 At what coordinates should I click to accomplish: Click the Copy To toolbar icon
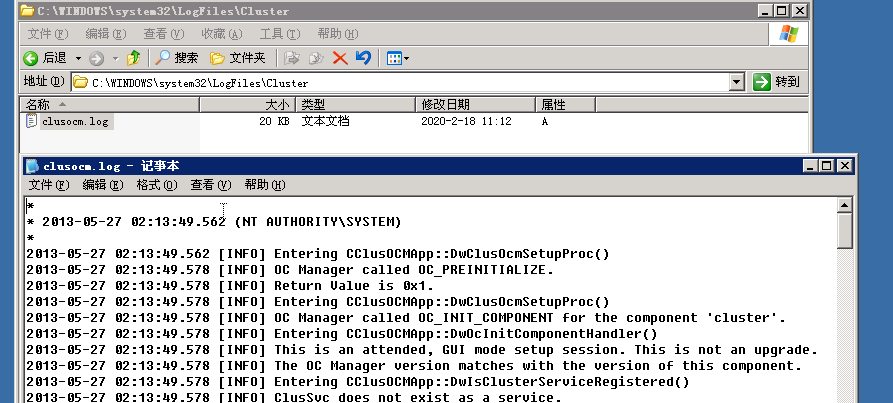tap(316, 58)
